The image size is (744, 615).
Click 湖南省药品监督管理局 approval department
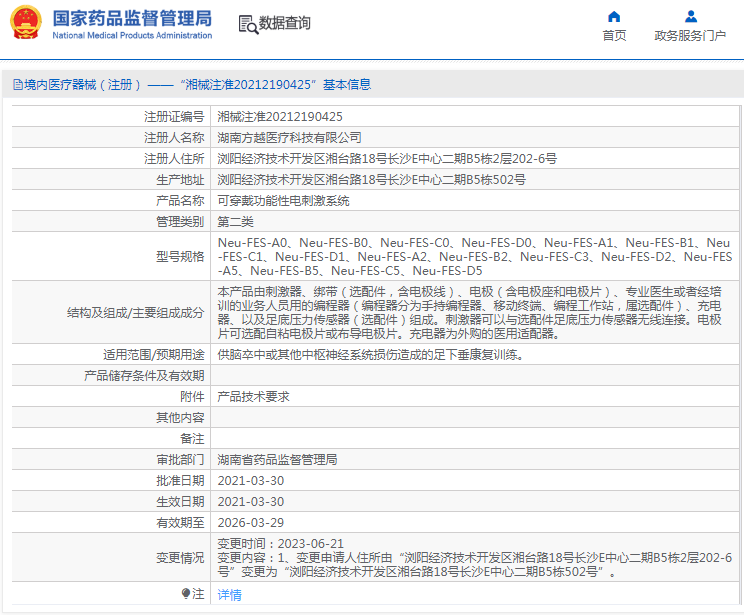click(x=277, y=460)
